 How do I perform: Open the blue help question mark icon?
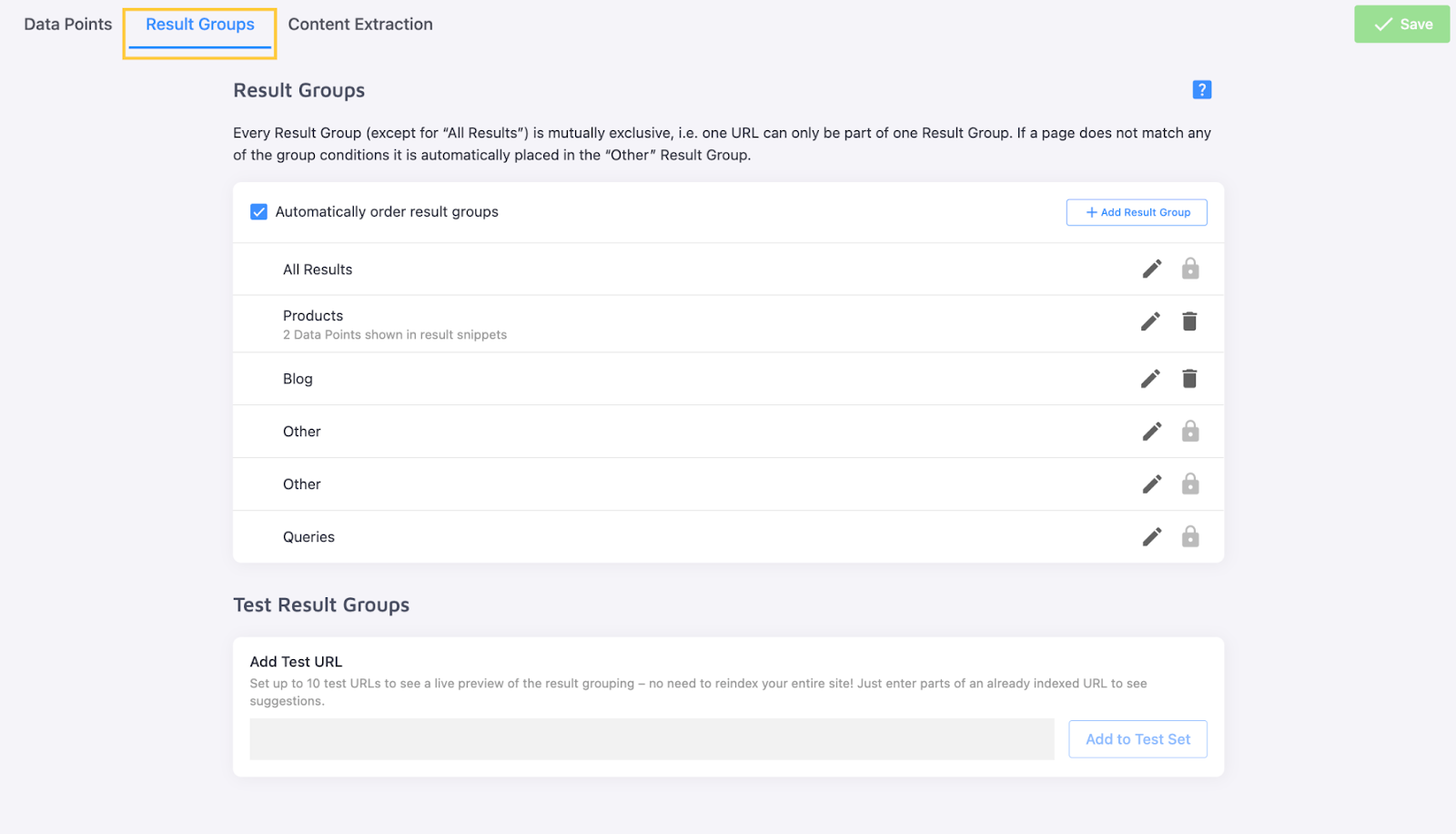coord(1202,89)
